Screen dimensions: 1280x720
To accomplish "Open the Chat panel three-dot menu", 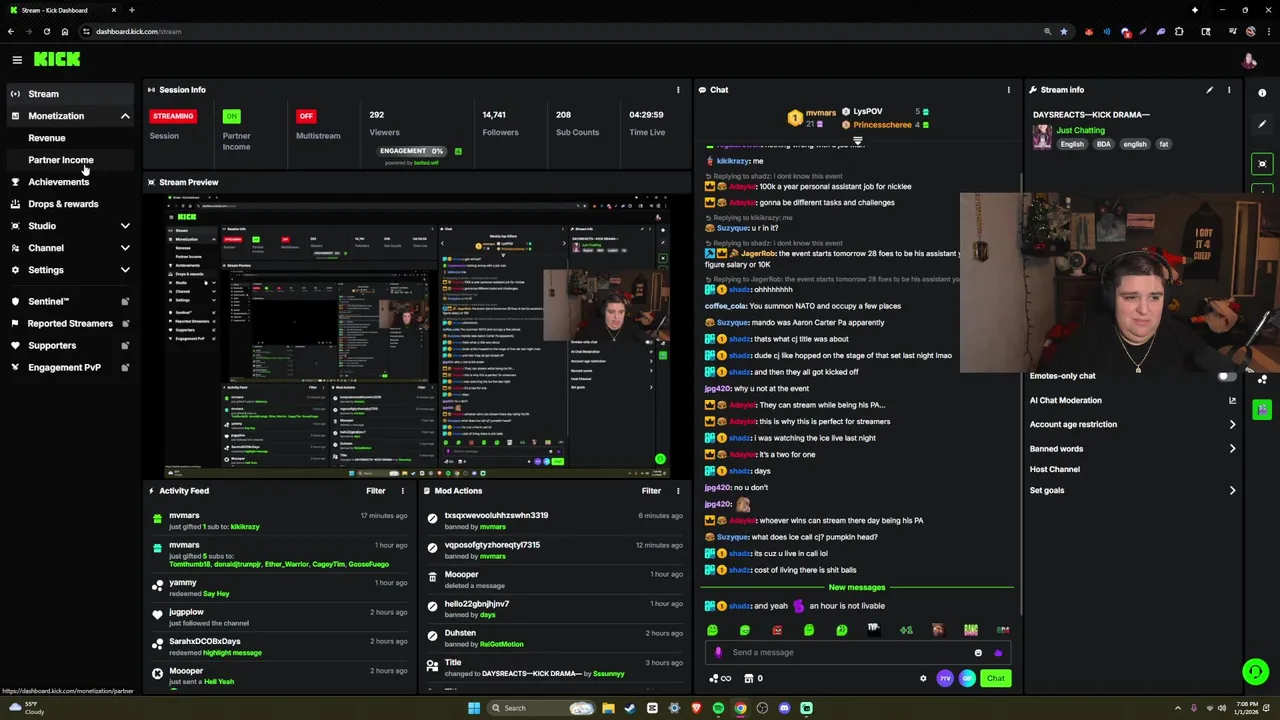I will [1008, 90].
